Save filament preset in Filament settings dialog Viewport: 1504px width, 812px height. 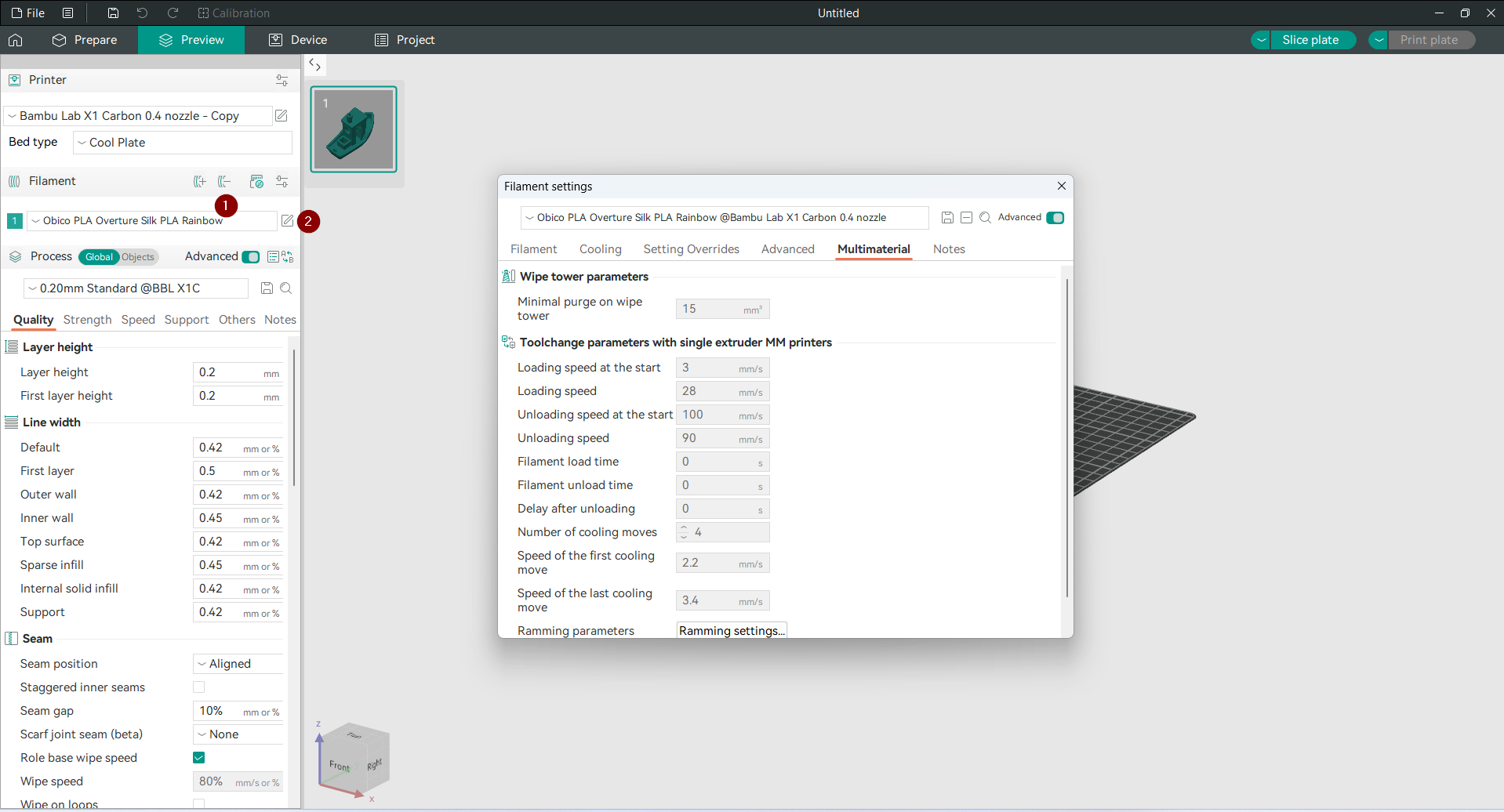pyautogui.click(x=947, y=218)
